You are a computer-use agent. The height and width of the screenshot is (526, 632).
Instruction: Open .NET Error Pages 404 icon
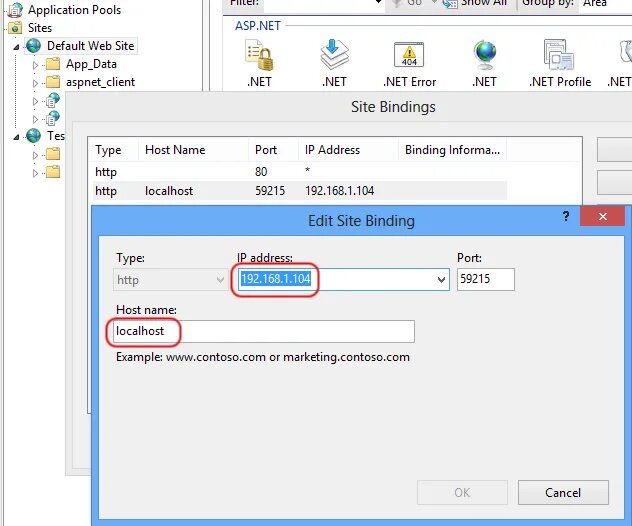tap(409, 54)
